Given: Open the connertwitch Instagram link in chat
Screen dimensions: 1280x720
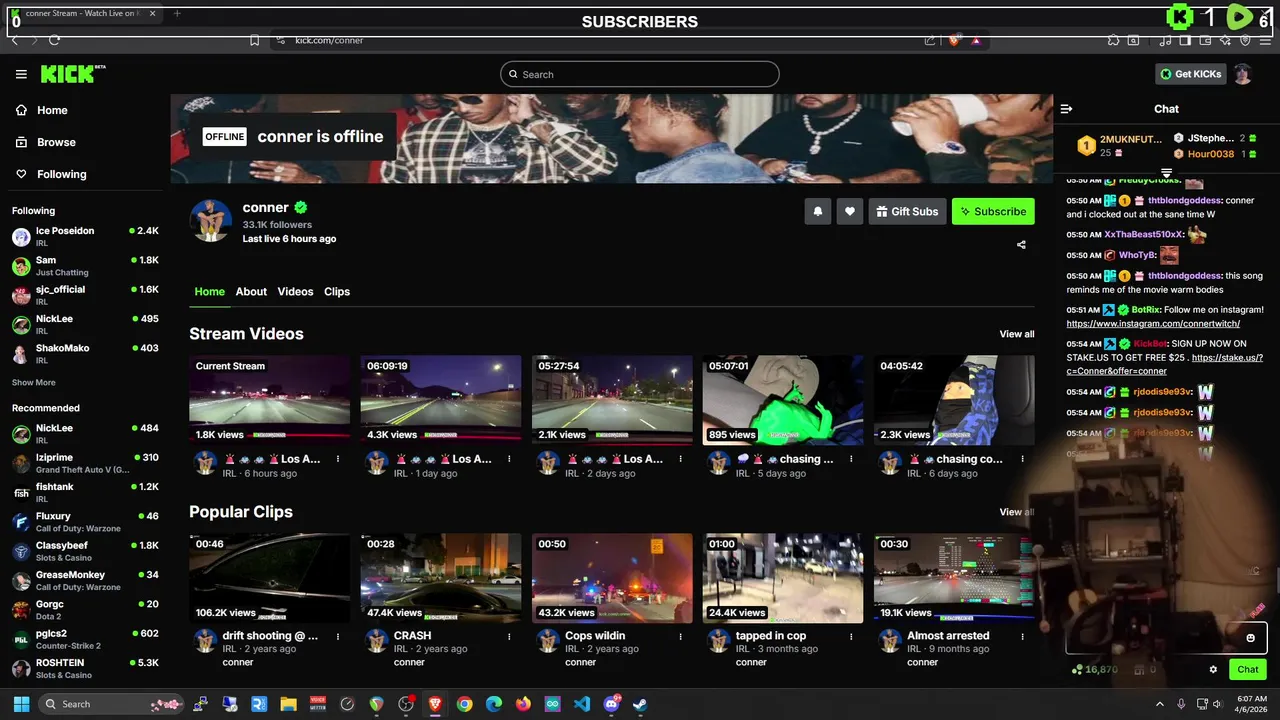Looking at the screenshot, I should [x=1153, y=324].
